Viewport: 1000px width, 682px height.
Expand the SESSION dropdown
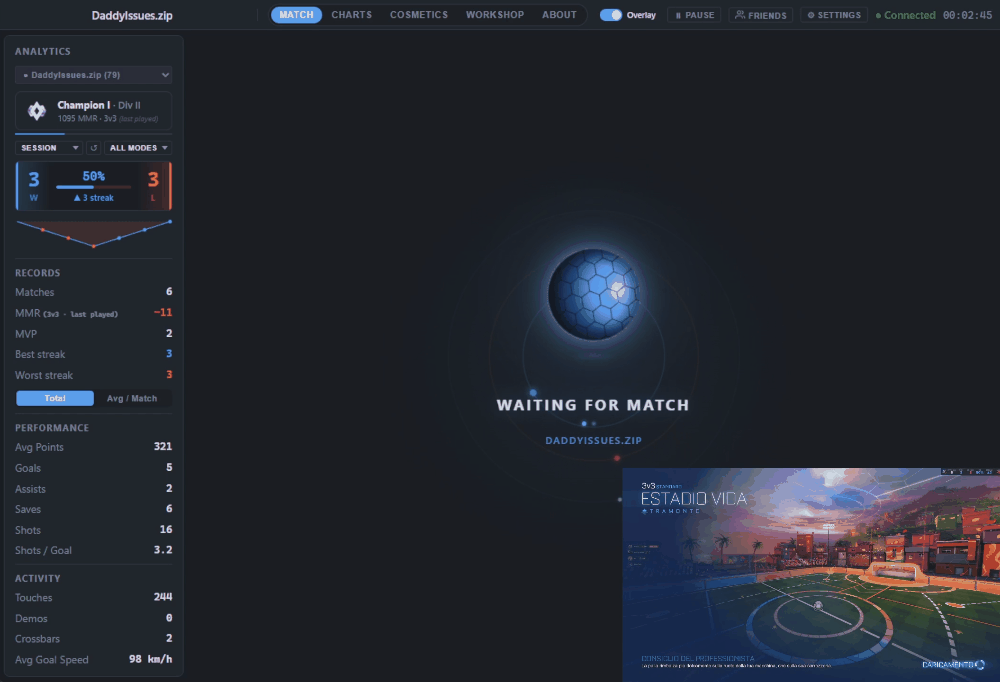[49, 147]
